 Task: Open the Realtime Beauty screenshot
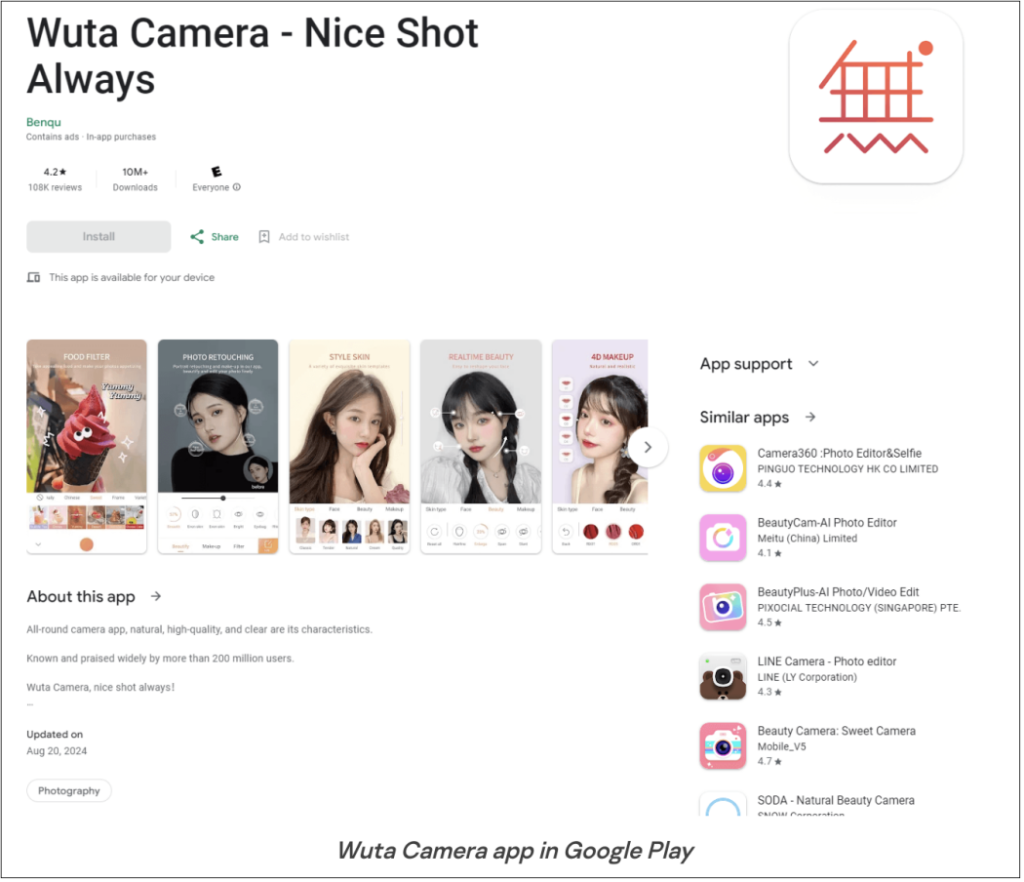click(x=480, y=446)
